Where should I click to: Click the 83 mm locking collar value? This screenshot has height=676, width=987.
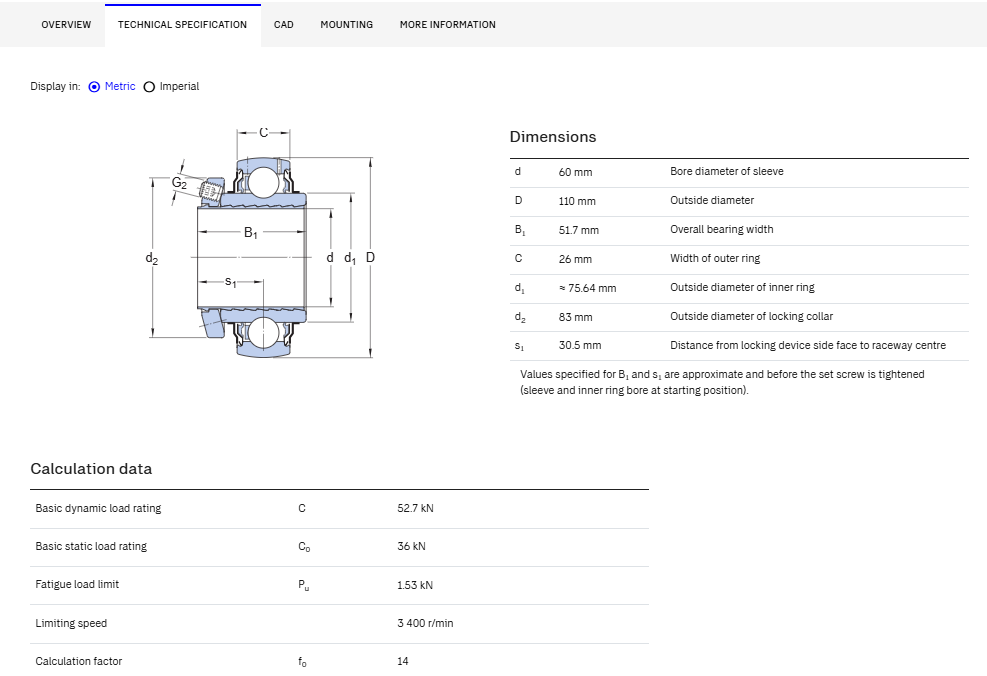coord(575,317)
